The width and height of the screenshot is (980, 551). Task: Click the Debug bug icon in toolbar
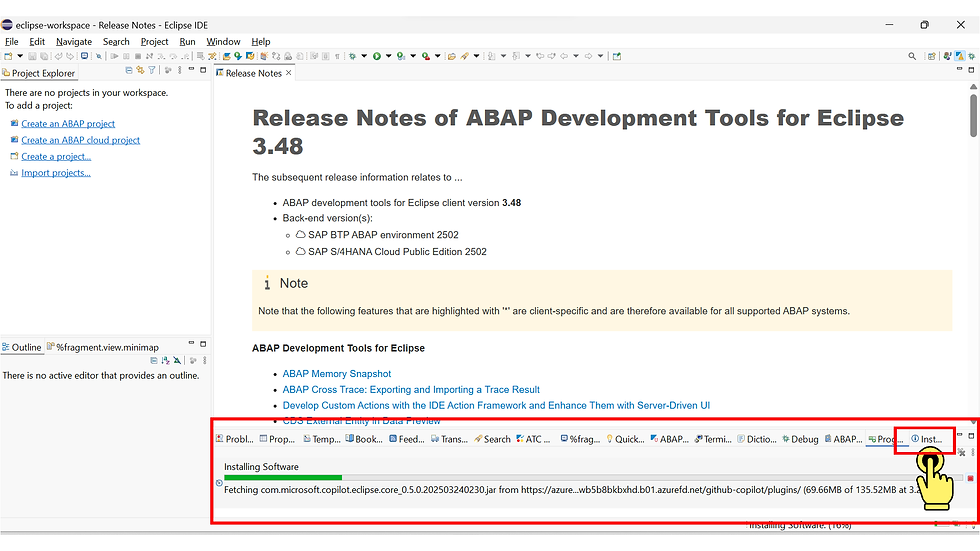(x=352, y=56)
